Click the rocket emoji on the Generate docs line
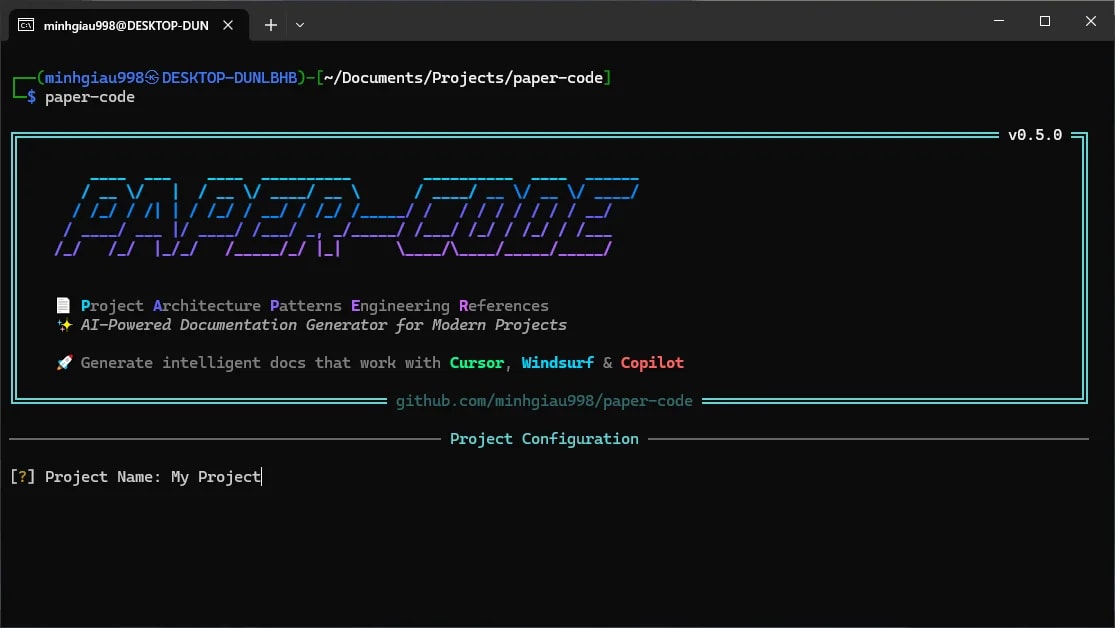This screenshot has height=628, width=1115. (x=63, y=362)
